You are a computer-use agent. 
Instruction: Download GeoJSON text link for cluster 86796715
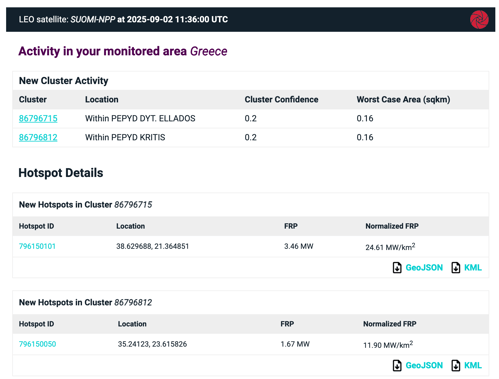click(424, 267)
